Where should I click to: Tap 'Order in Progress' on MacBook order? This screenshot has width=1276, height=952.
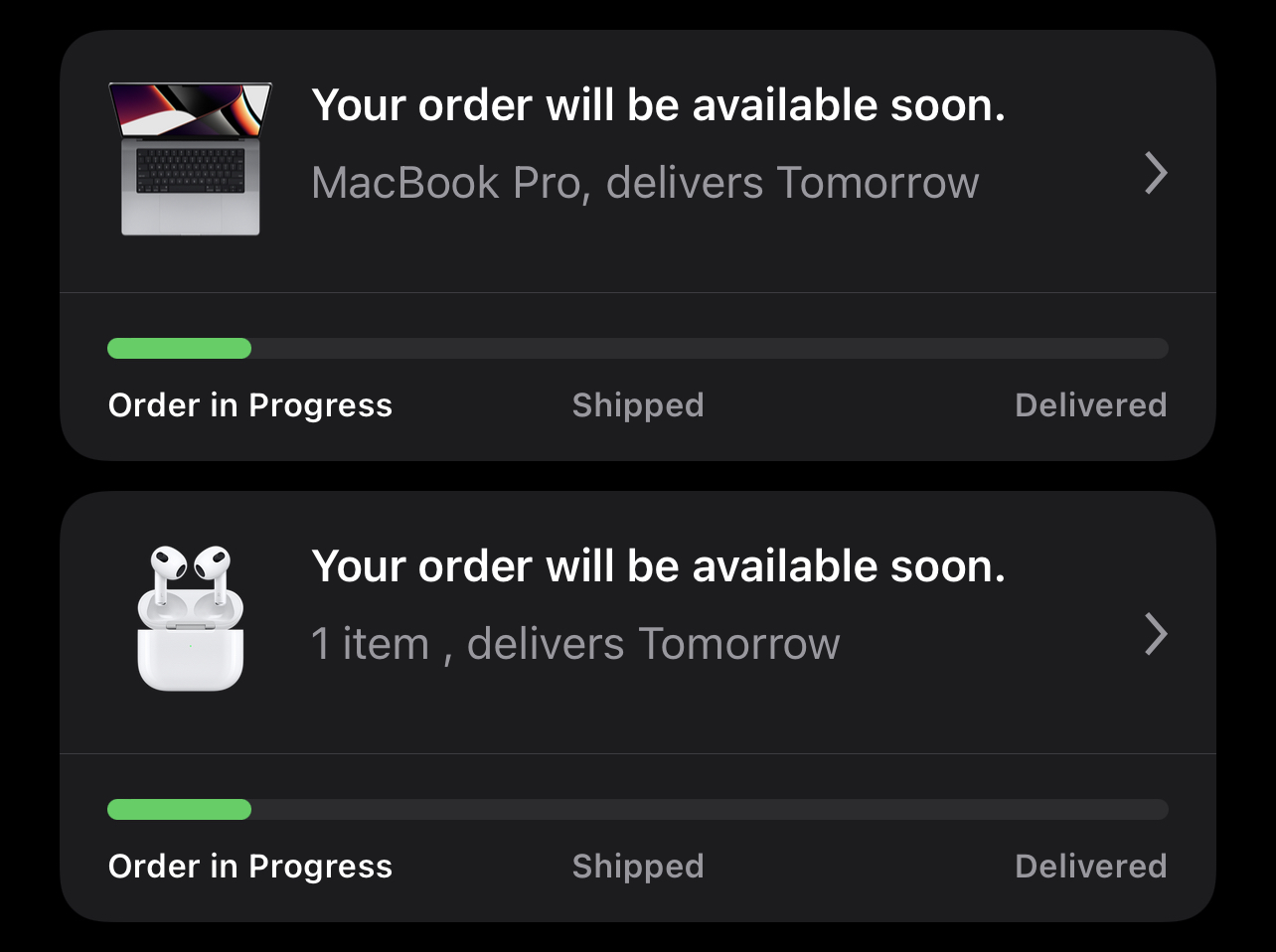coord(250,405)
